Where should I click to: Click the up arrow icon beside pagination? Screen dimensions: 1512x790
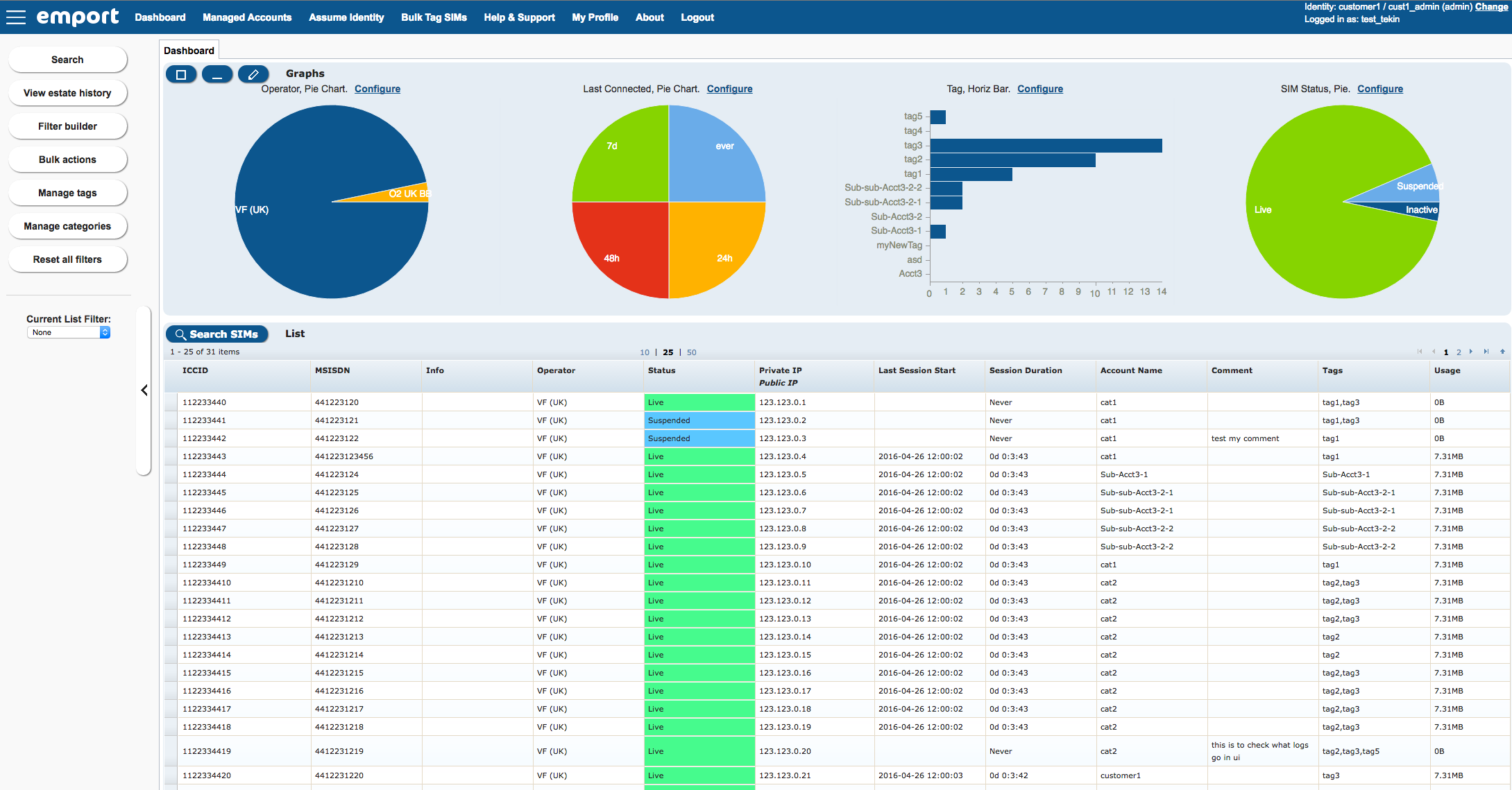1502,352
